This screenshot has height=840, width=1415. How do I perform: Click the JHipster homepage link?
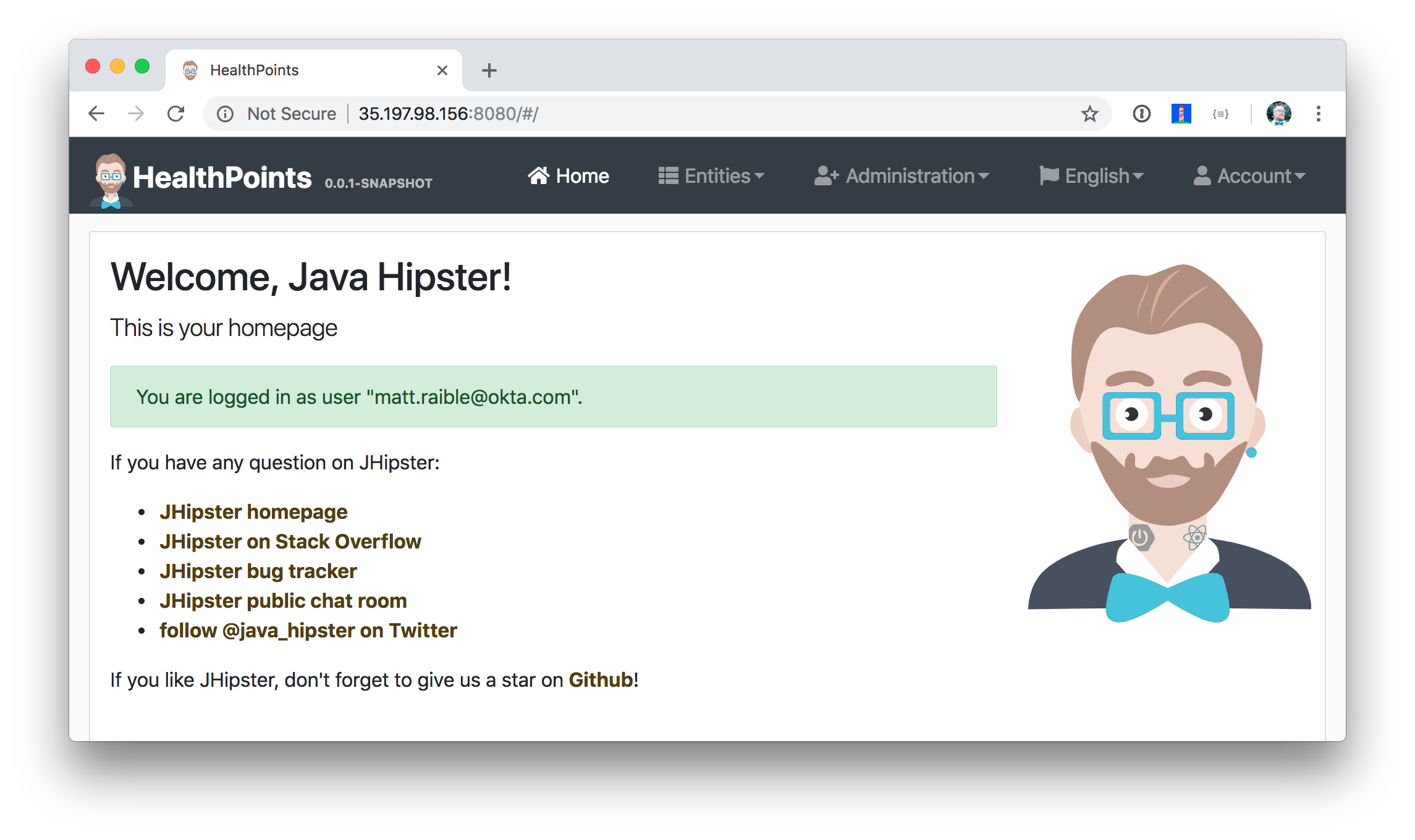click(254, 511)
